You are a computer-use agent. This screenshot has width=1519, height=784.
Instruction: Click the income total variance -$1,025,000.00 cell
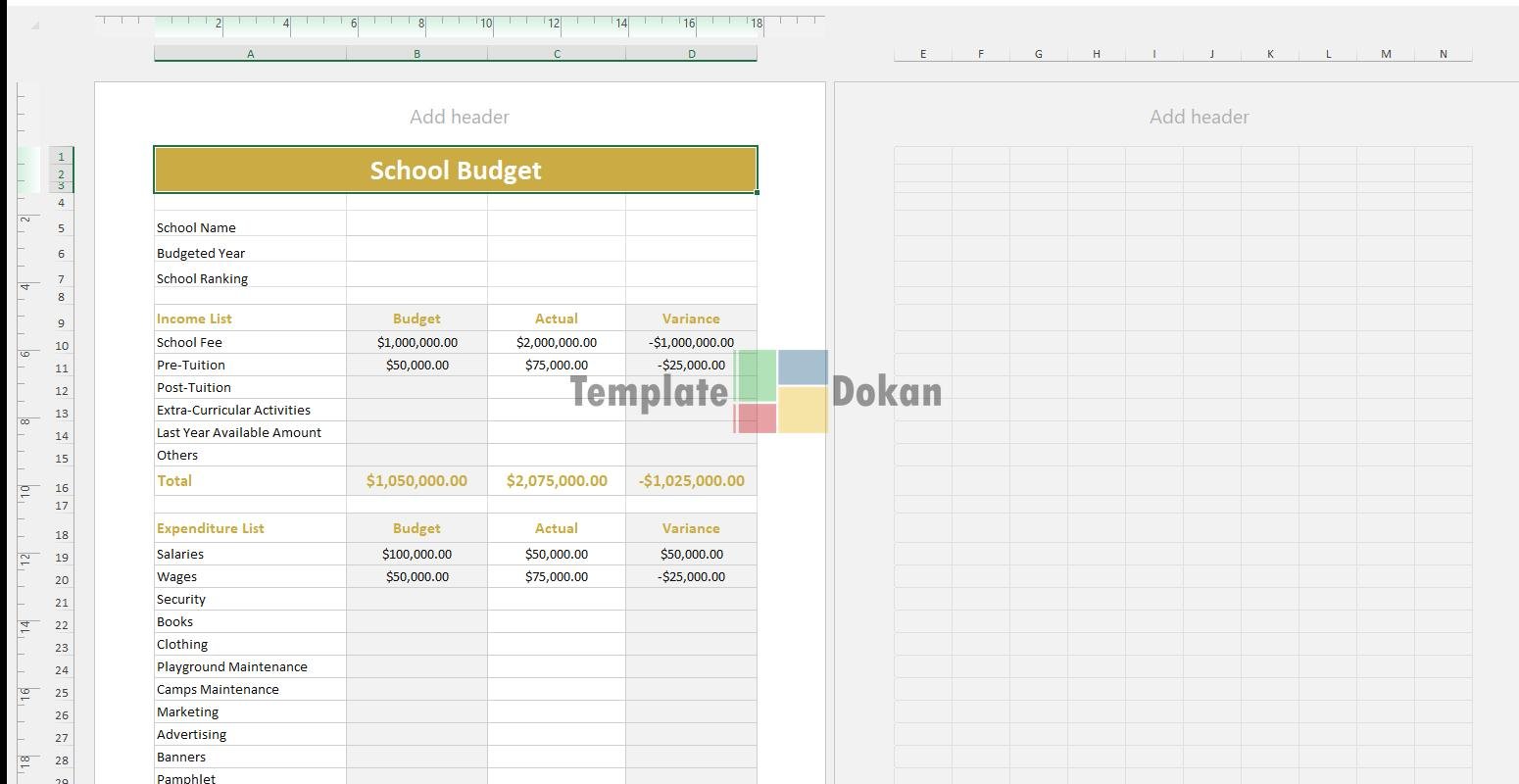691,480
